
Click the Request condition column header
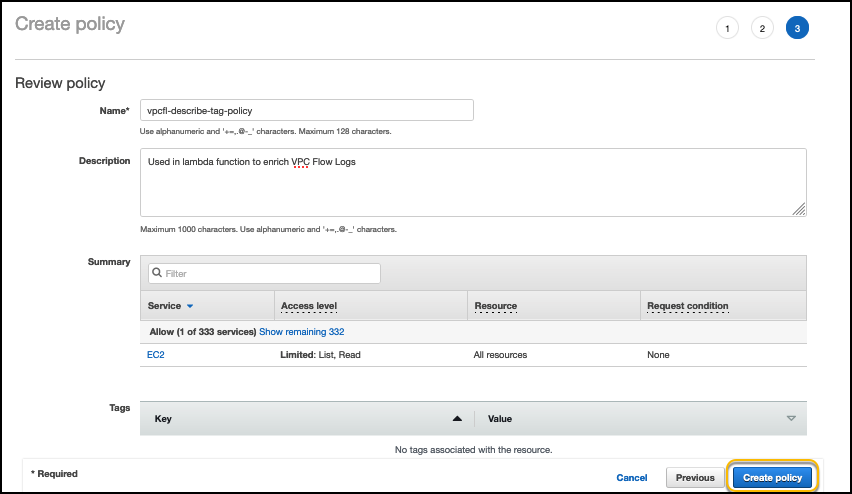(x=688, y=306)
